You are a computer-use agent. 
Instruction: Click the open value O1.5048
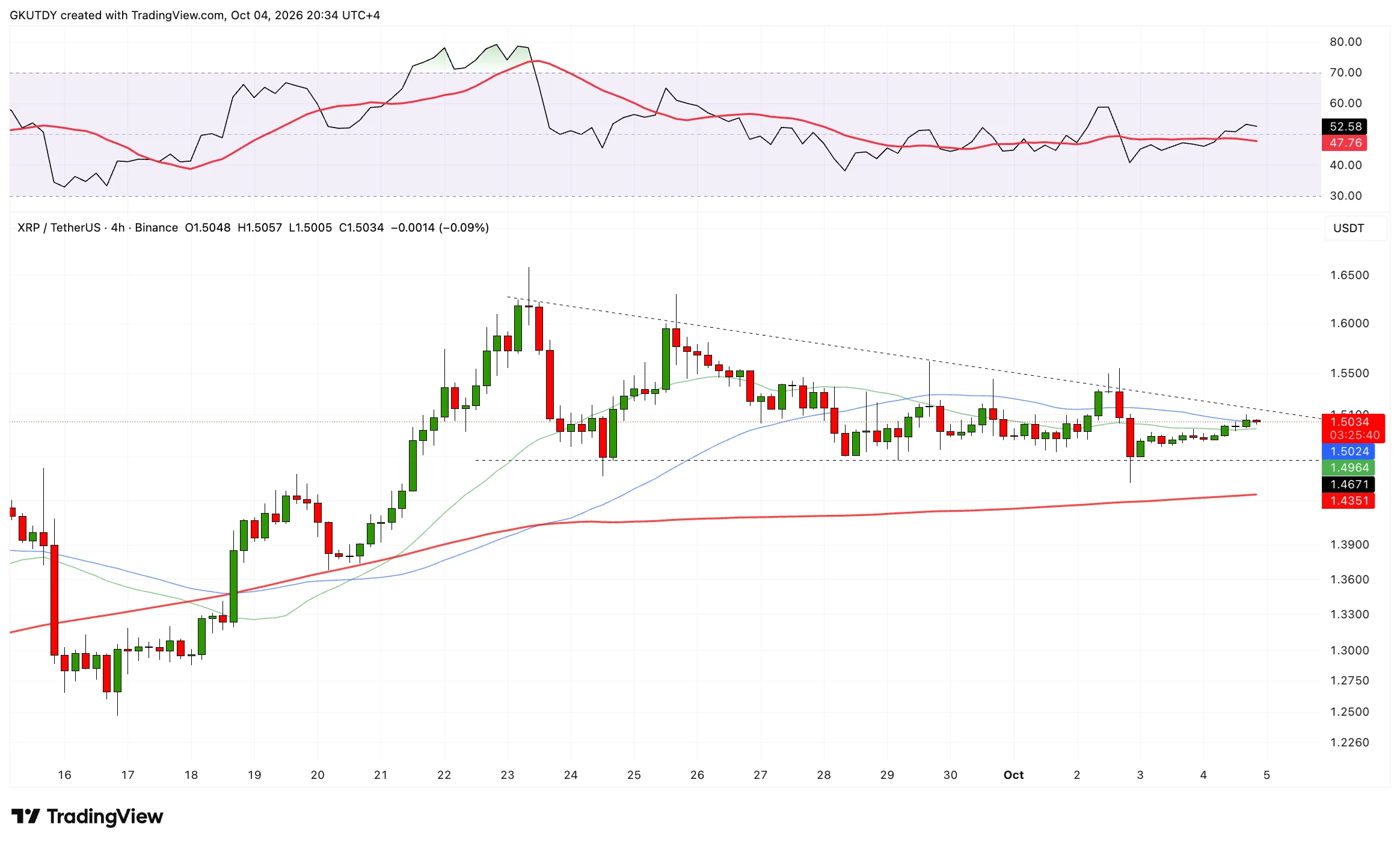[207, 227]
